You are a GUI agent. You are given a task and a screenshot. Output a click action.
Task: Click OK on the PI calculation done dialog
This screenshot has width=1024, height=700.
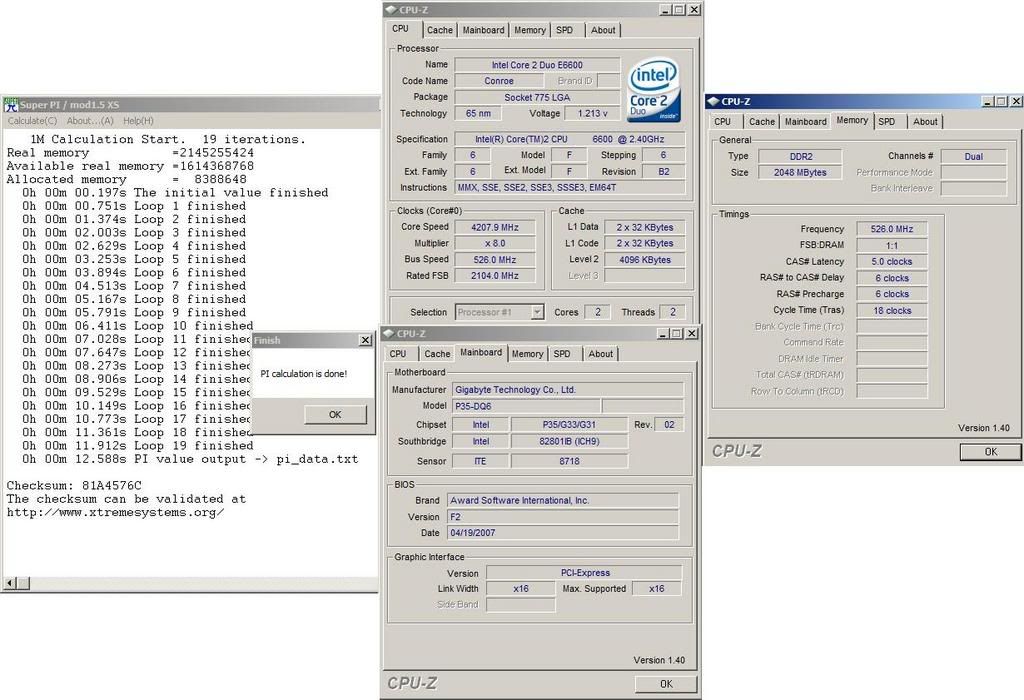(335, 414)
